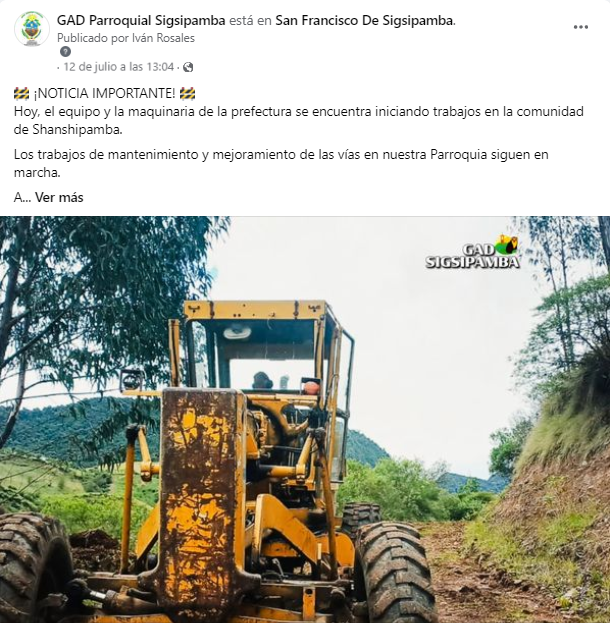Viewport: 610px width, 623px height.
Task: Click the construction barrier emoji before NOTICIA
Action: point(21,94)
